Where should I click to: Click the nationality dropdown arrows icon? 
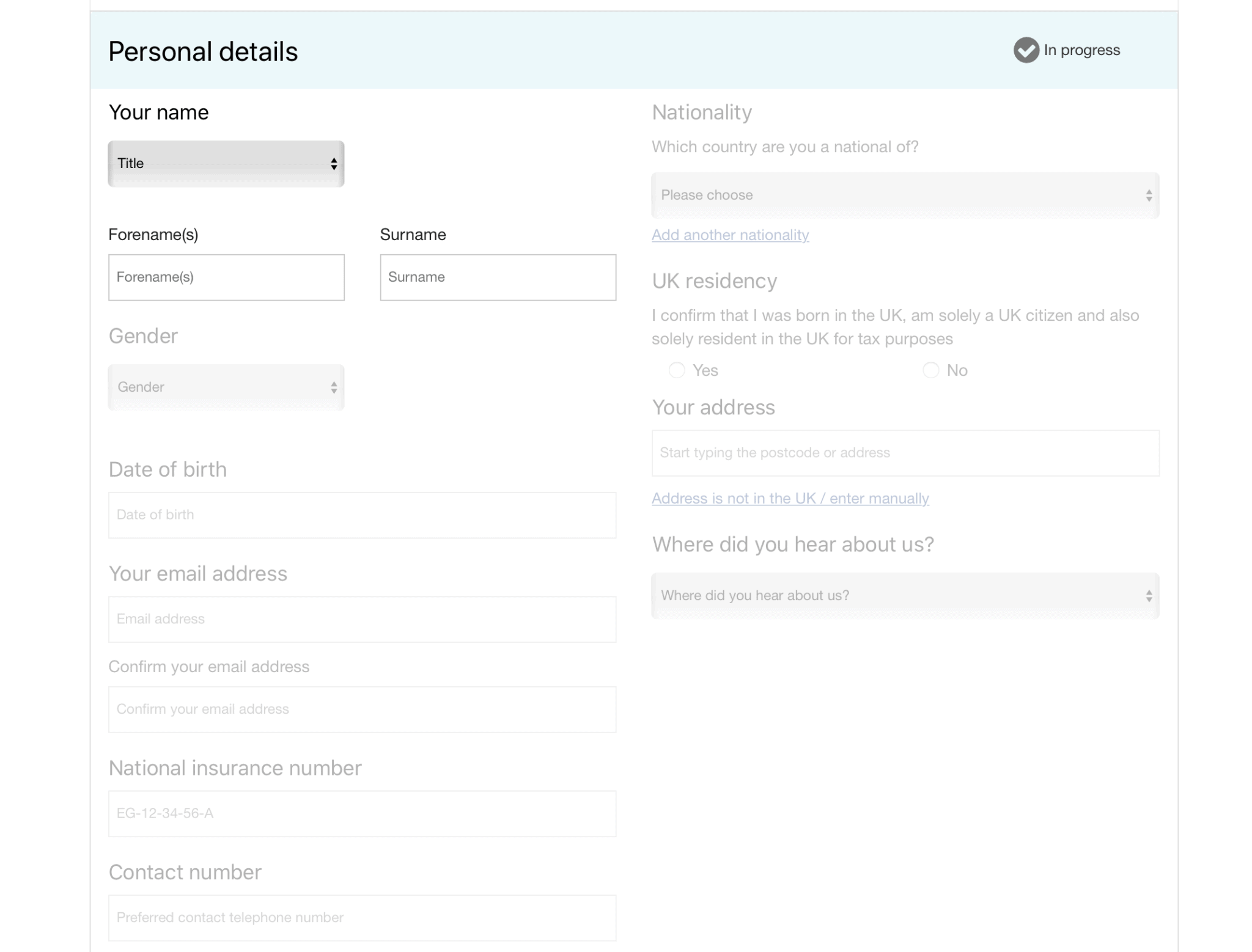point(1149,196)
